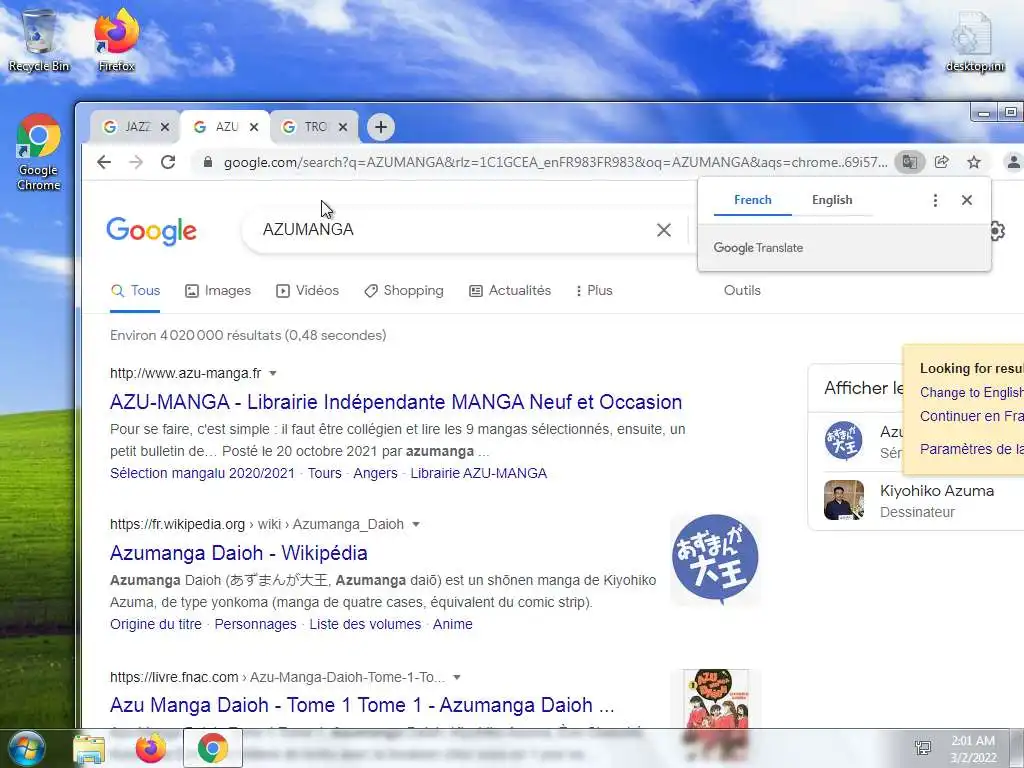
Task: Click the Google logo
Action: pos(152,231)
